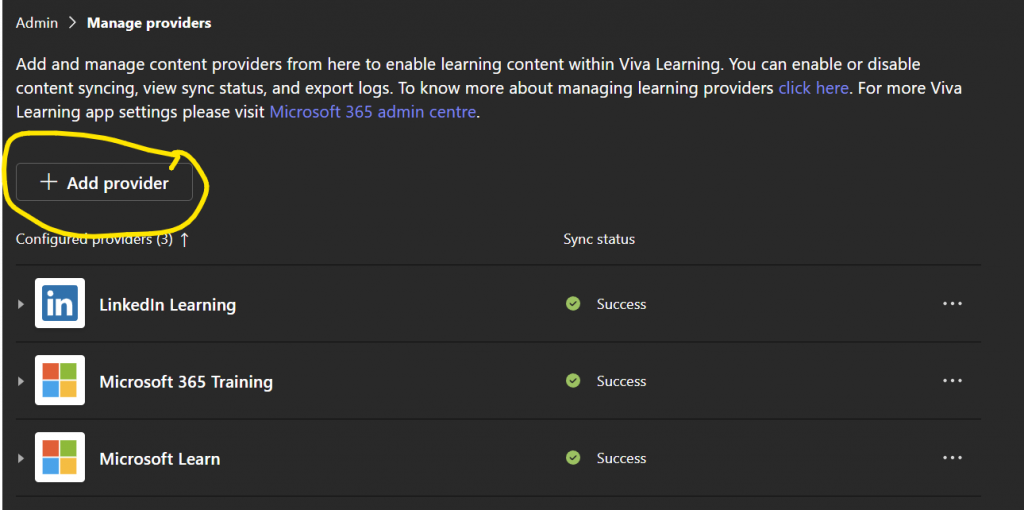Click Microsoft 365 Training's green success checkmark
The width and height of the screenshot is (1024, 510).
click(x=573, y=381)
